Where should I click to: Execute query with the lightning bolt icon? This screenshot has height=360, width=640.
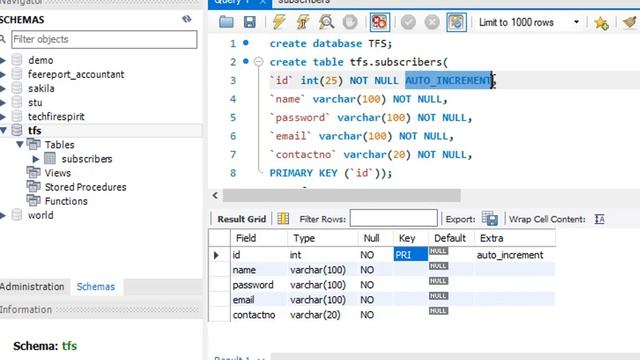279,22
